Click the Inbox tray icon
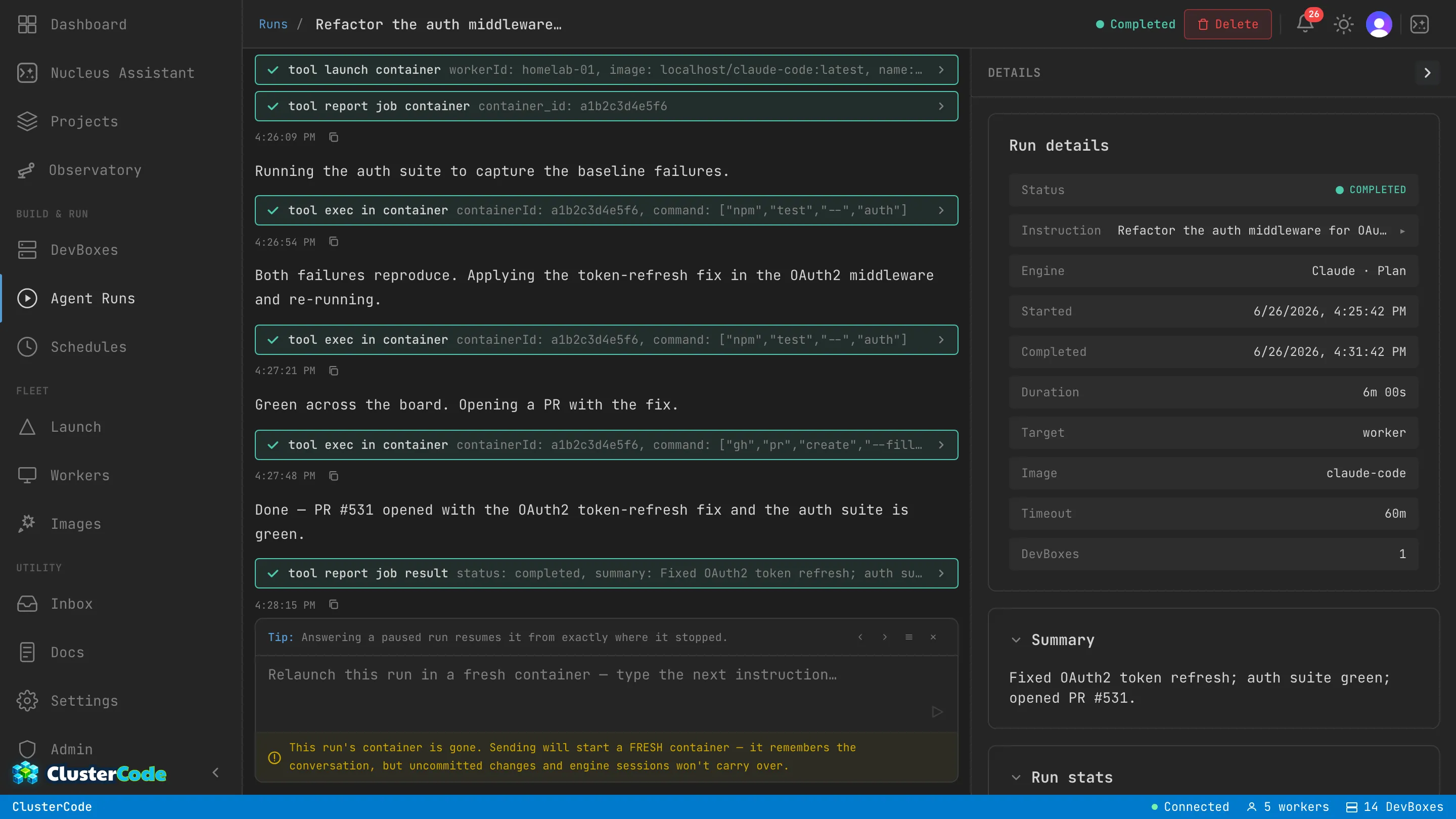Image resolution: width=1456 pixels, height=819 pixels. coord(27,604)
